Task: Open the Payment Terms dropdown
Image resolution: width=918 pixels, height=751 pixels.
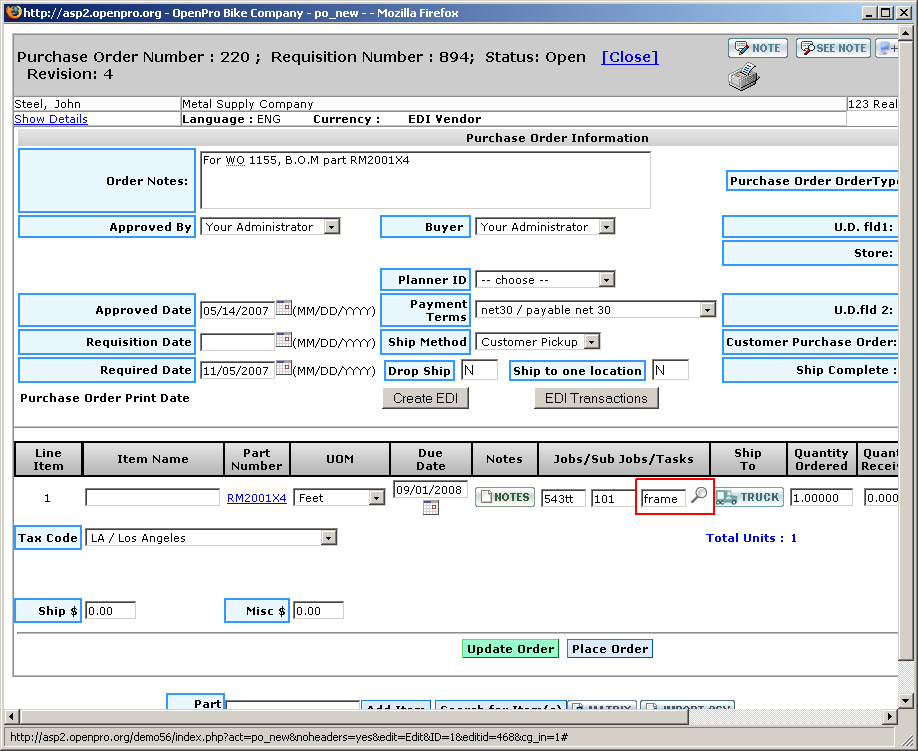Action: coord(707,310)
